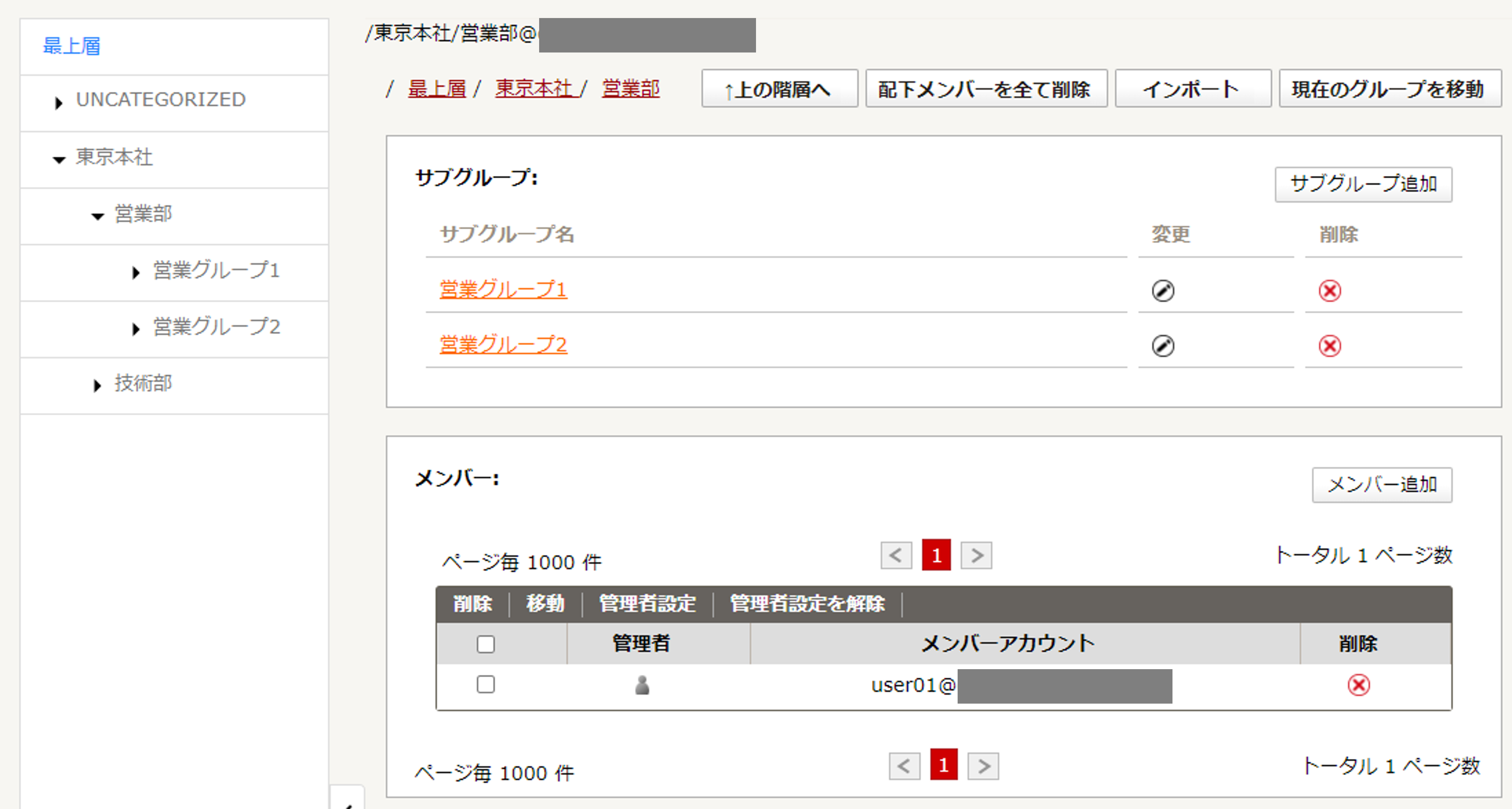Open 東京本社 breadcrumb link
Viewport: 1512px width, 809px height.
click(534, 89)
